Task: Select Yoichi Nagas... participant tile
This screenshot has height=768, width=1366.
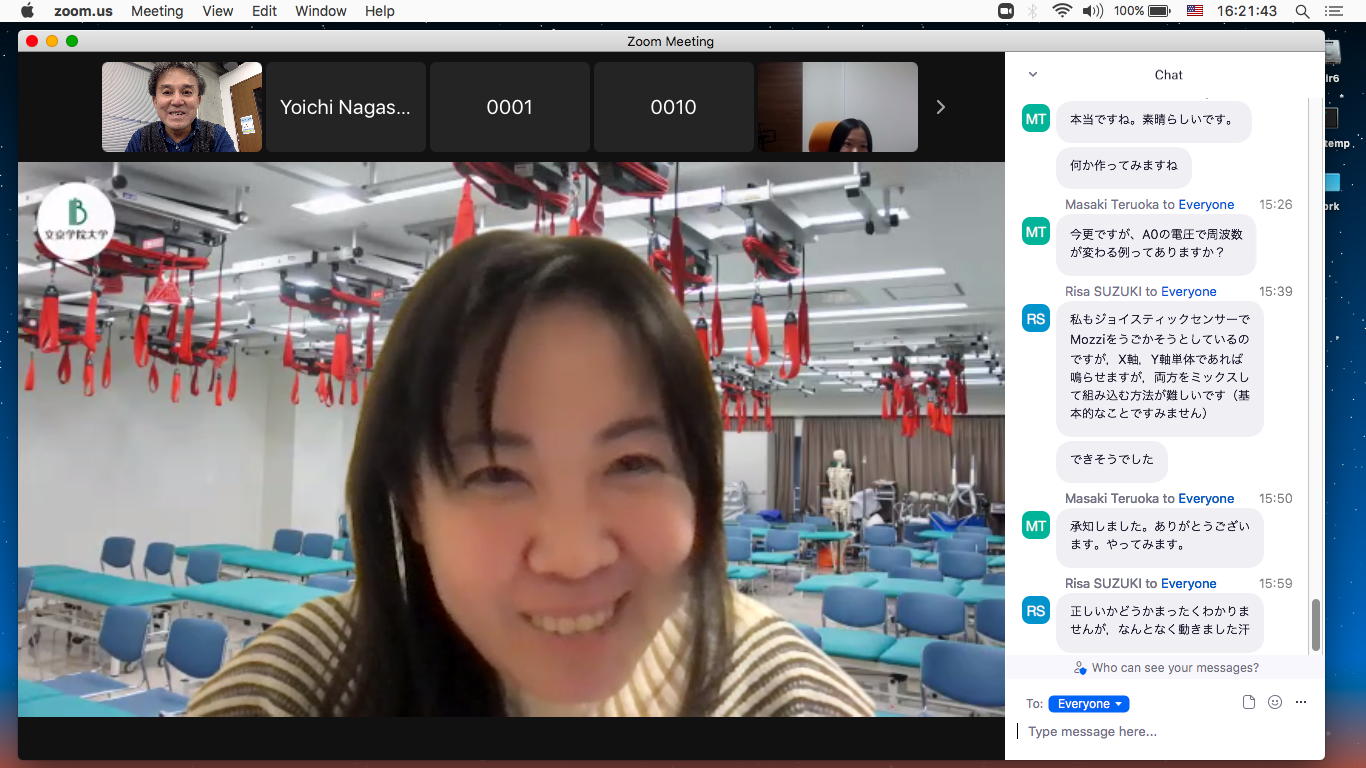Action: (345, 107)
